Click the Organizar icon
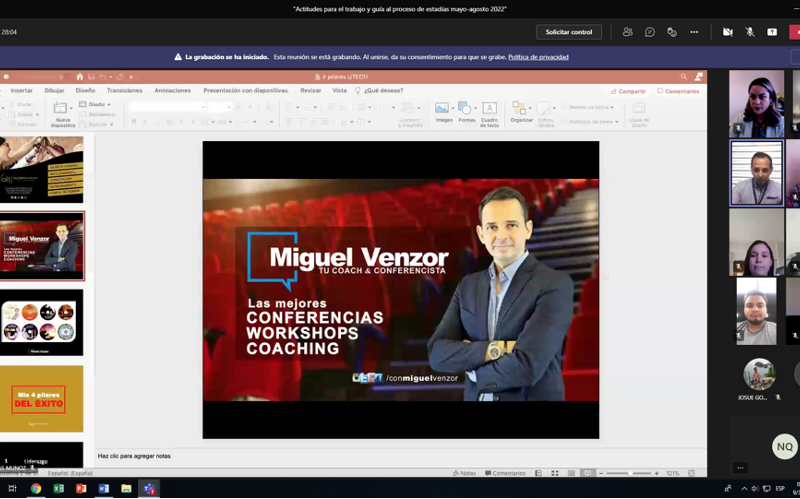This screenshot has width=800, height=499. click(x=519, y=108)
